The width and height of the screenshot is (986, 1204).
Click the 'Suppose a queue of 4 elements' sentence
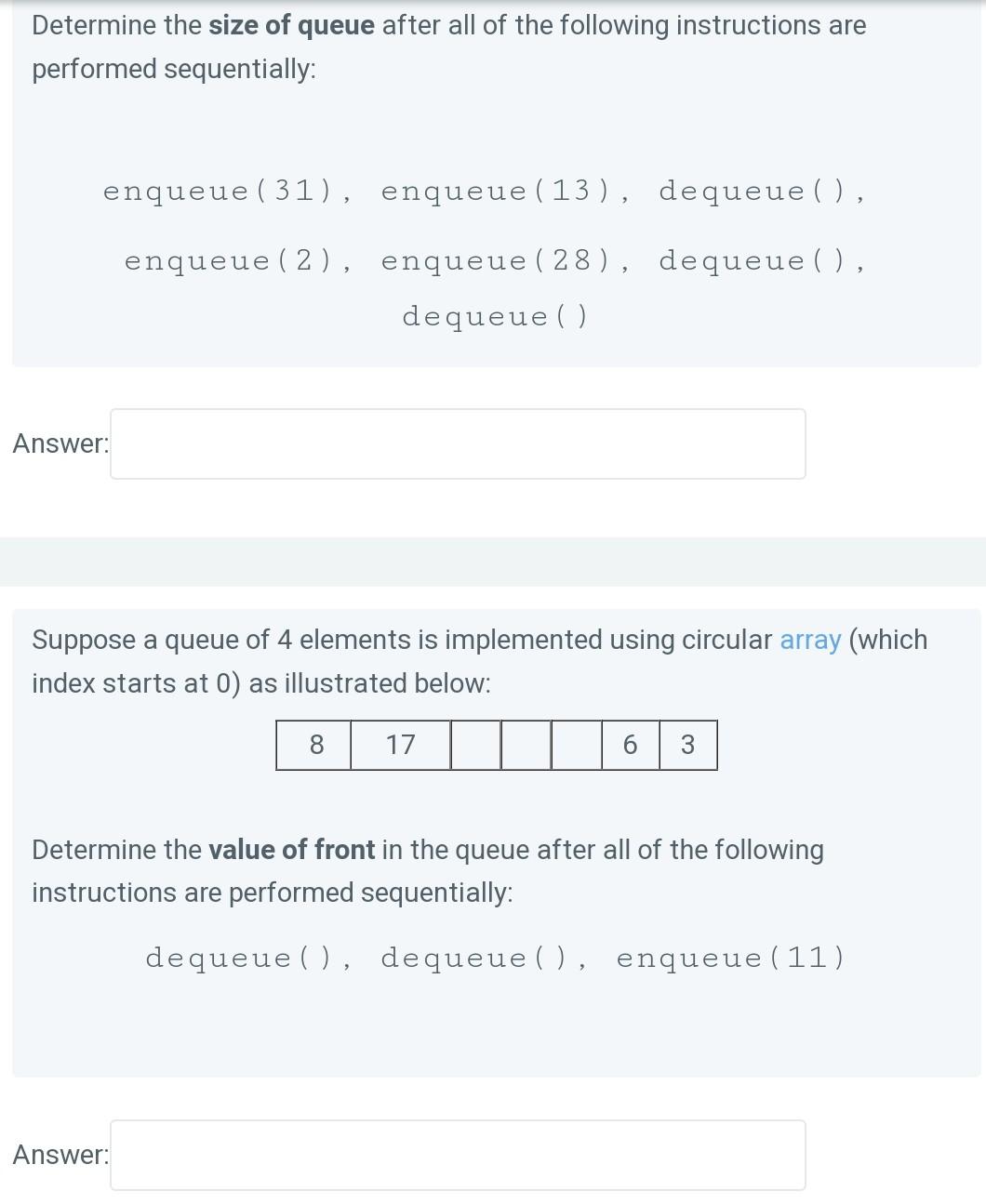point(479,661)
